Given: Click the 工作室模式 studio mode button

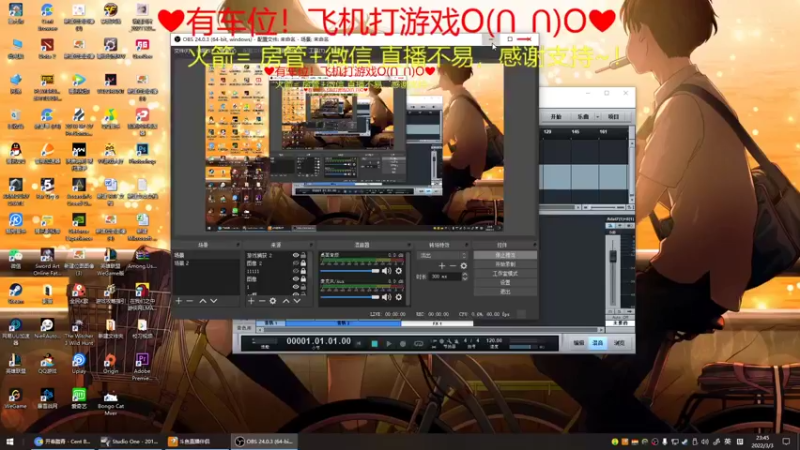Looking at the screenshot, I should (505, 273).
